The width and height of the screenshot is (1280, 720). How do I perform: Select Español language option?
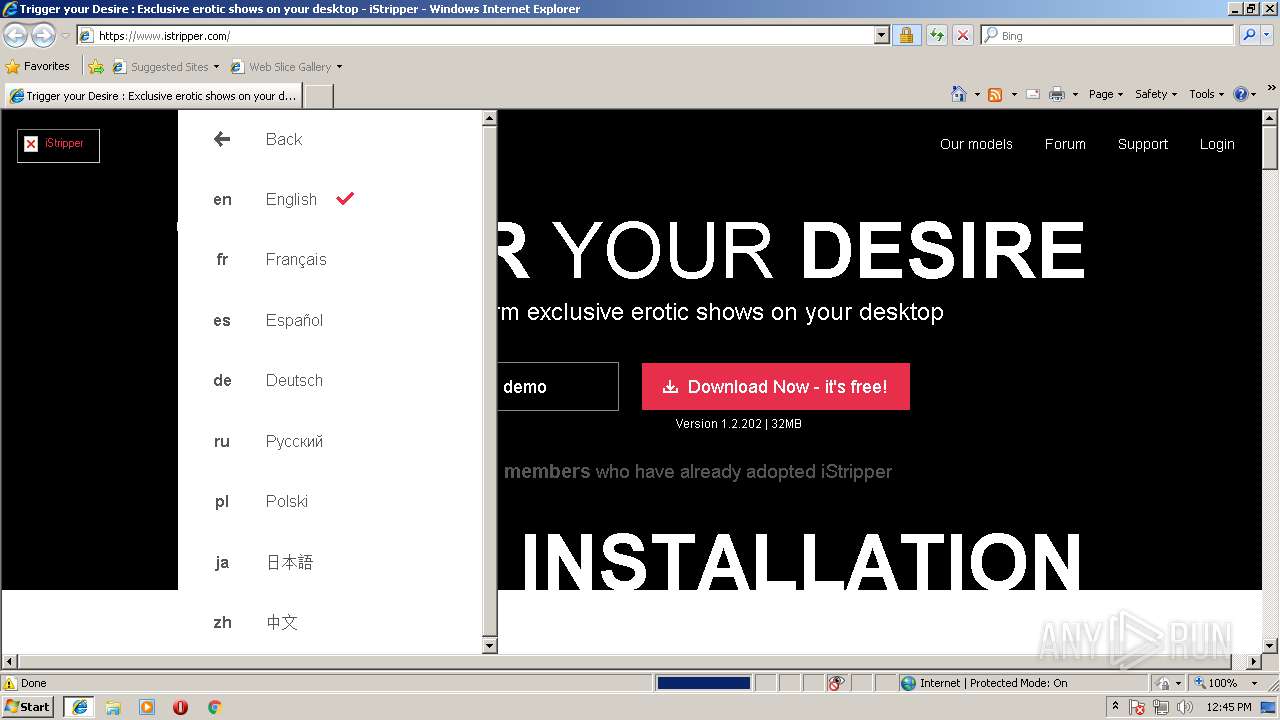(294, 320)
